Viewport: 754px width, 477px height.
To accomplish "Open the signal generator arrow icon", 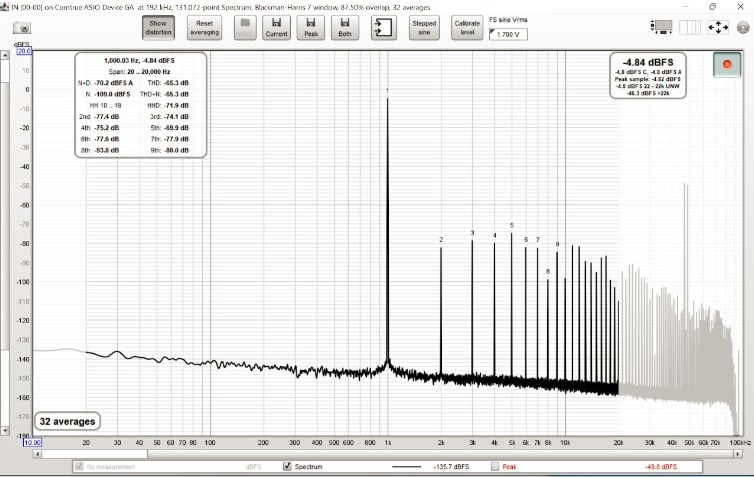I will [383, 28].
